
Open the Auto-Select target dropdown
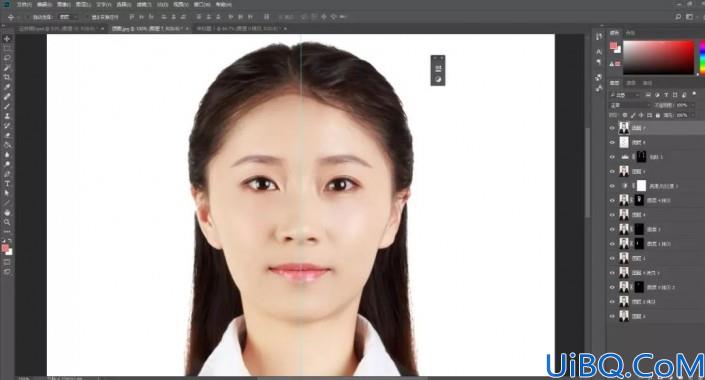click(x=67, y=17)
